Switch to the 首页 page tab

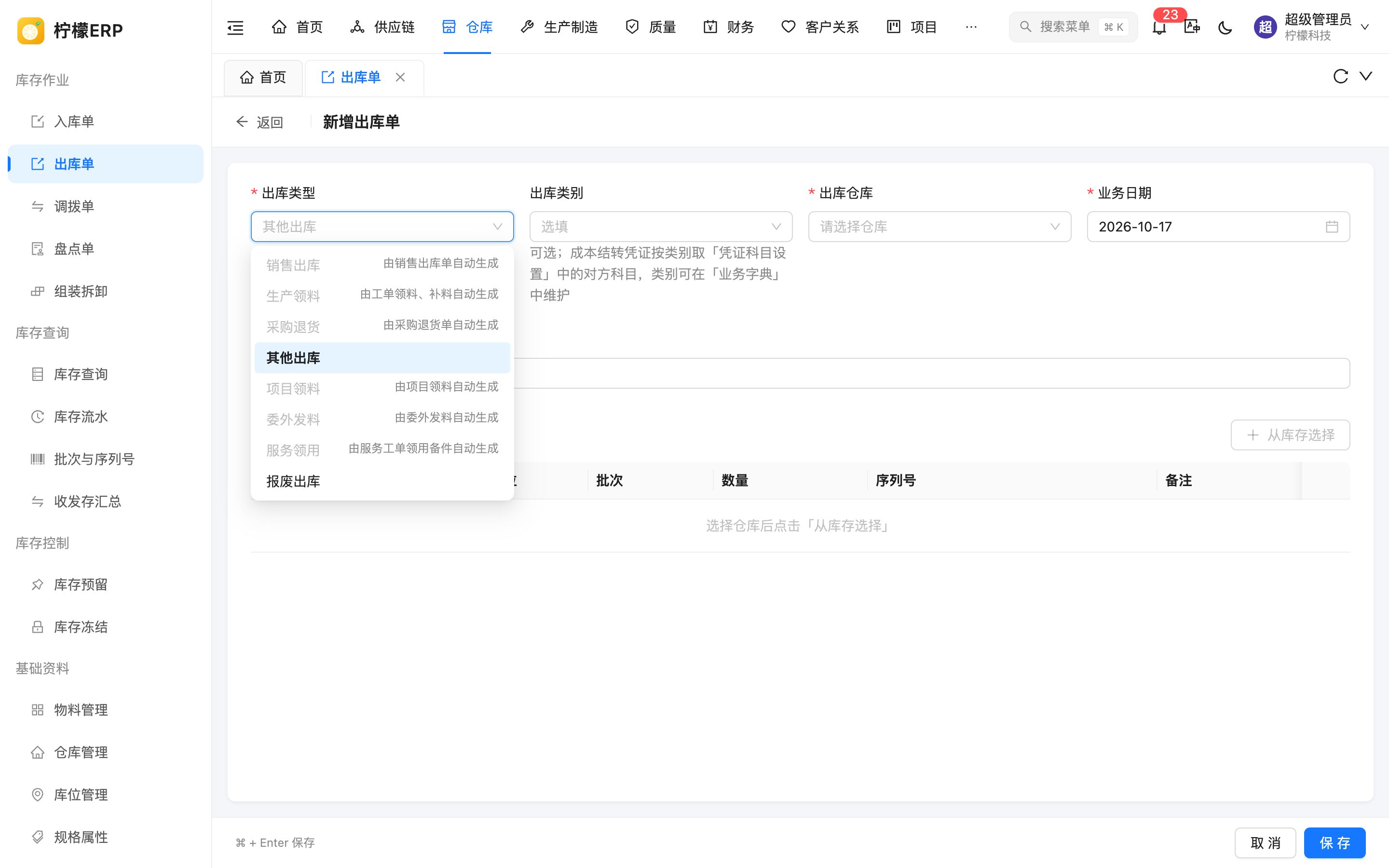tap(263, 78)
